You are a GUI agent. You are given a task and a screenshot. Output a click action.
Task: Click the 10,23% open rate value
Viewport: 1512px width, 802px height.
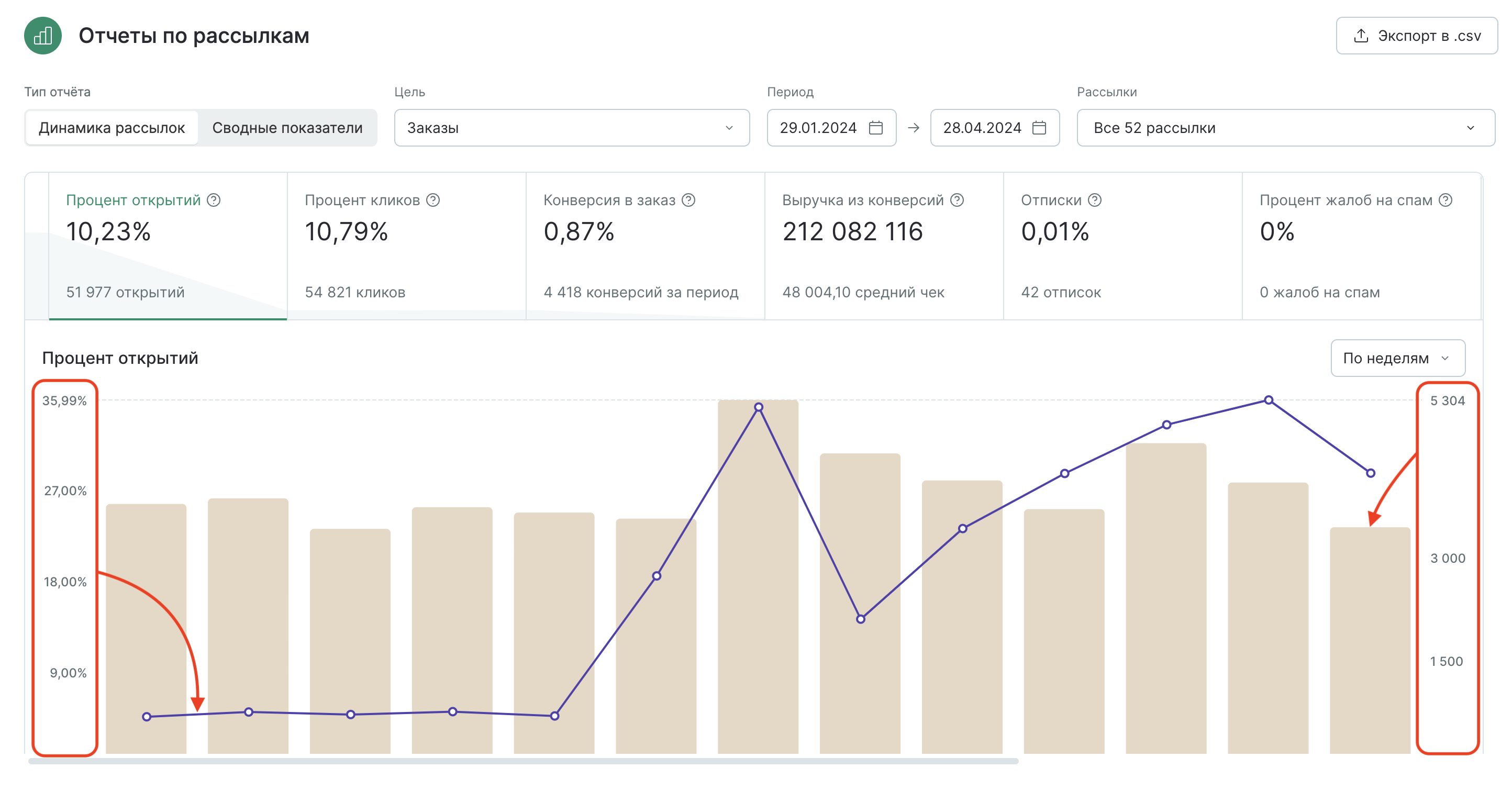108,231
